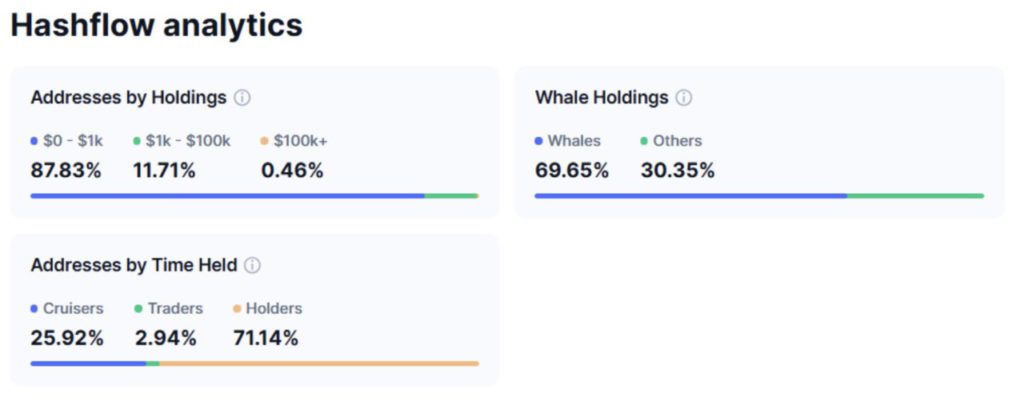Select the blue $0 - $1k legend dot
1024x402 pixels.
click(x=34, y=141)
